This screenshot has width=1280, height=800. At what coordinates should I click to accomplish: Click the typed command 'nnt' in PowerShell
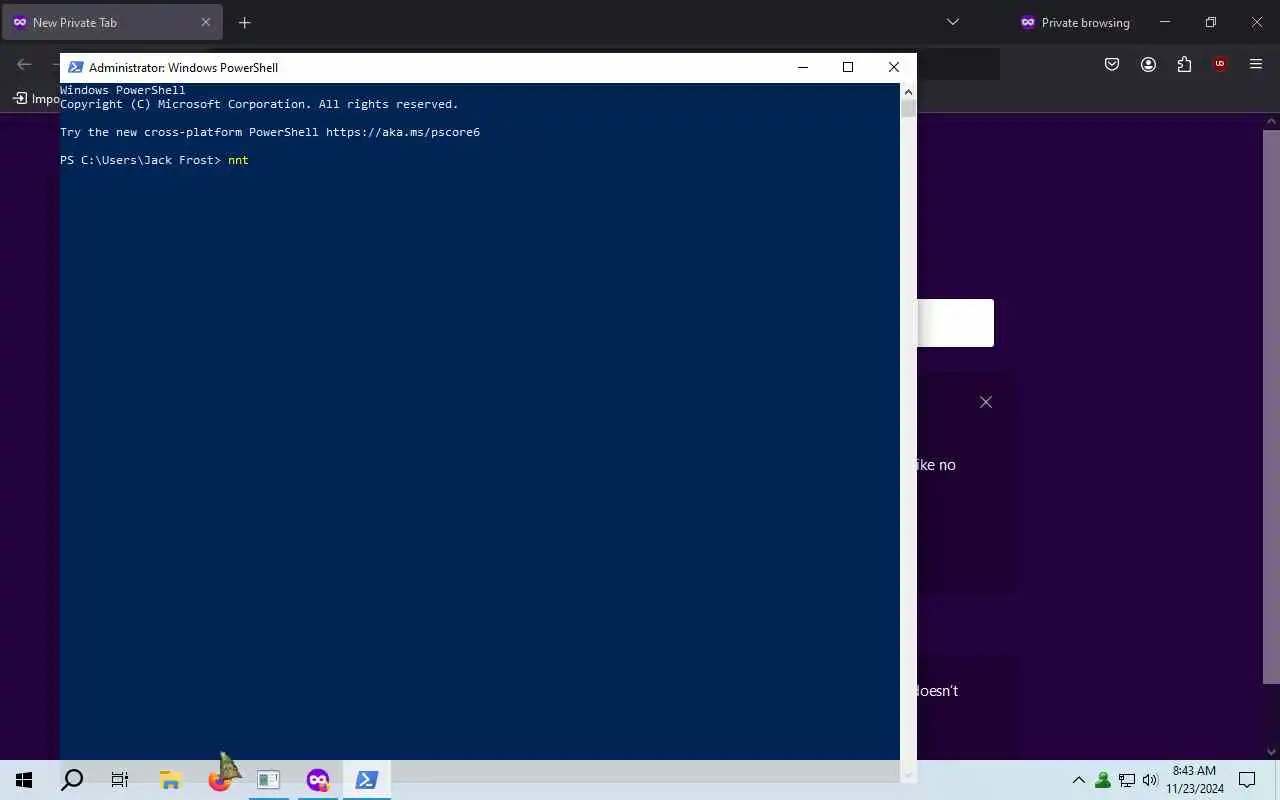(x=238, y=160)
